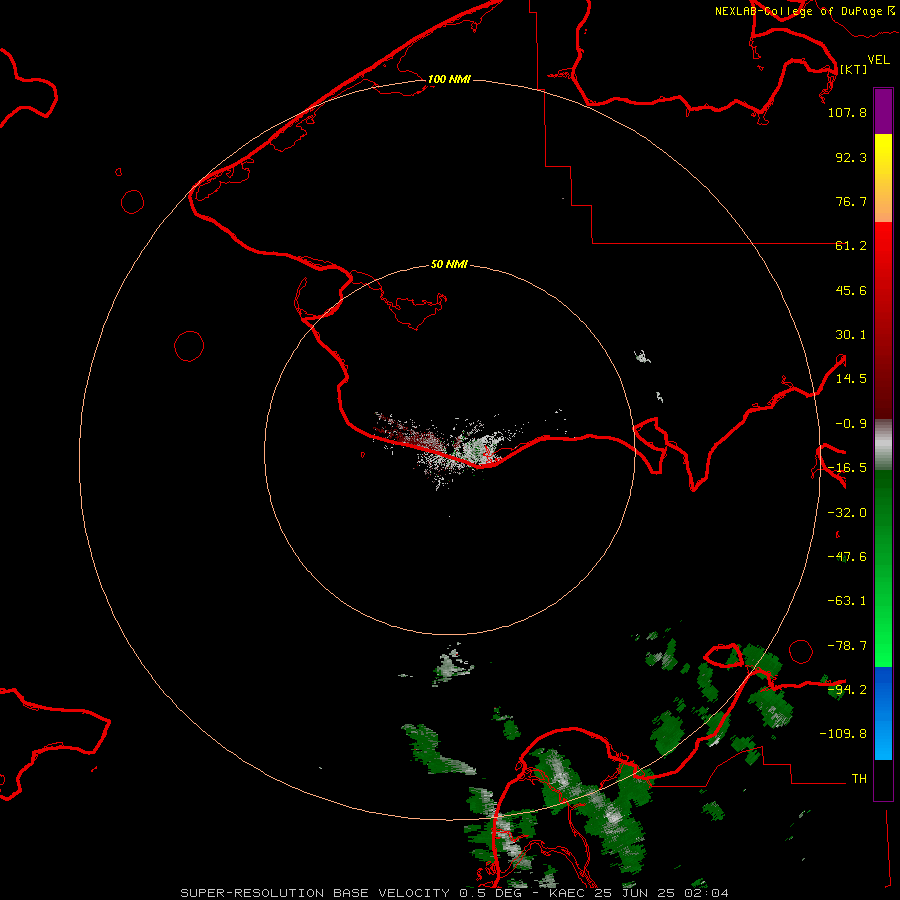Image resolution: width=900 pixels, height=900 pixels.
Task: Click the 92.3 legend value
Action: 851,157
